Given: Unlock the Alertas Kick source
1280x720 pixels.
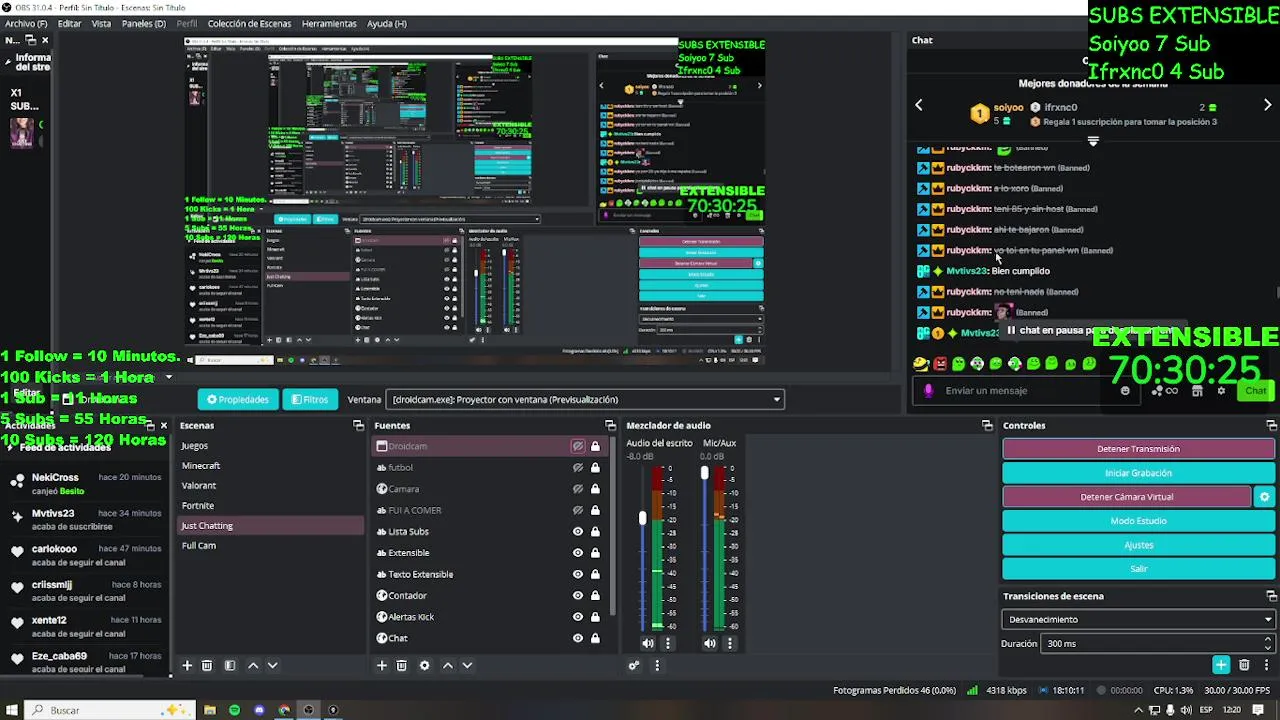Looking at the screenshot, I should [x=595, y=617].
